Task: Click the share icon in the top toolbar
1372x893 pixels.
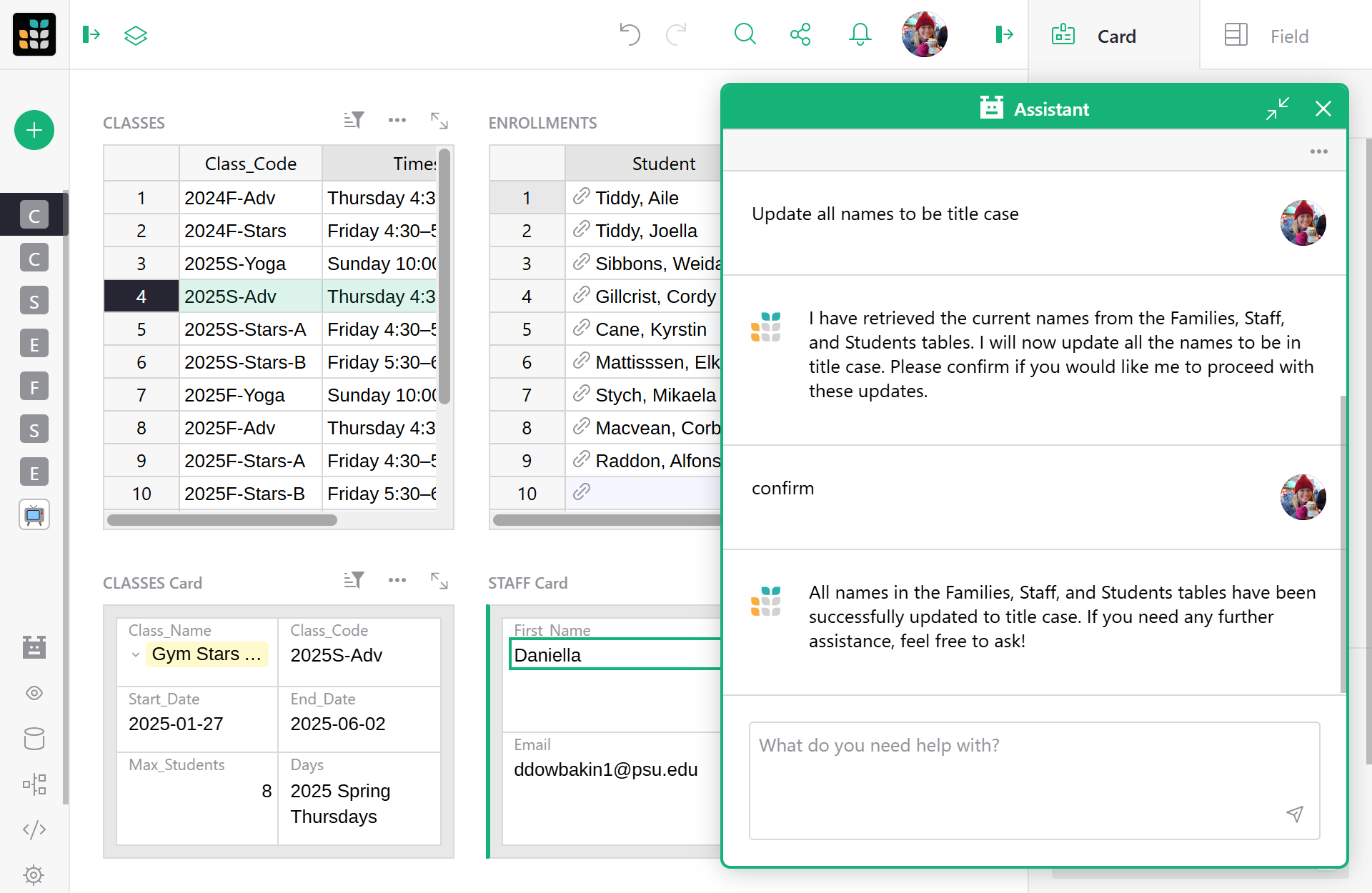Action: pyautogui.click(x=800, y=34)
